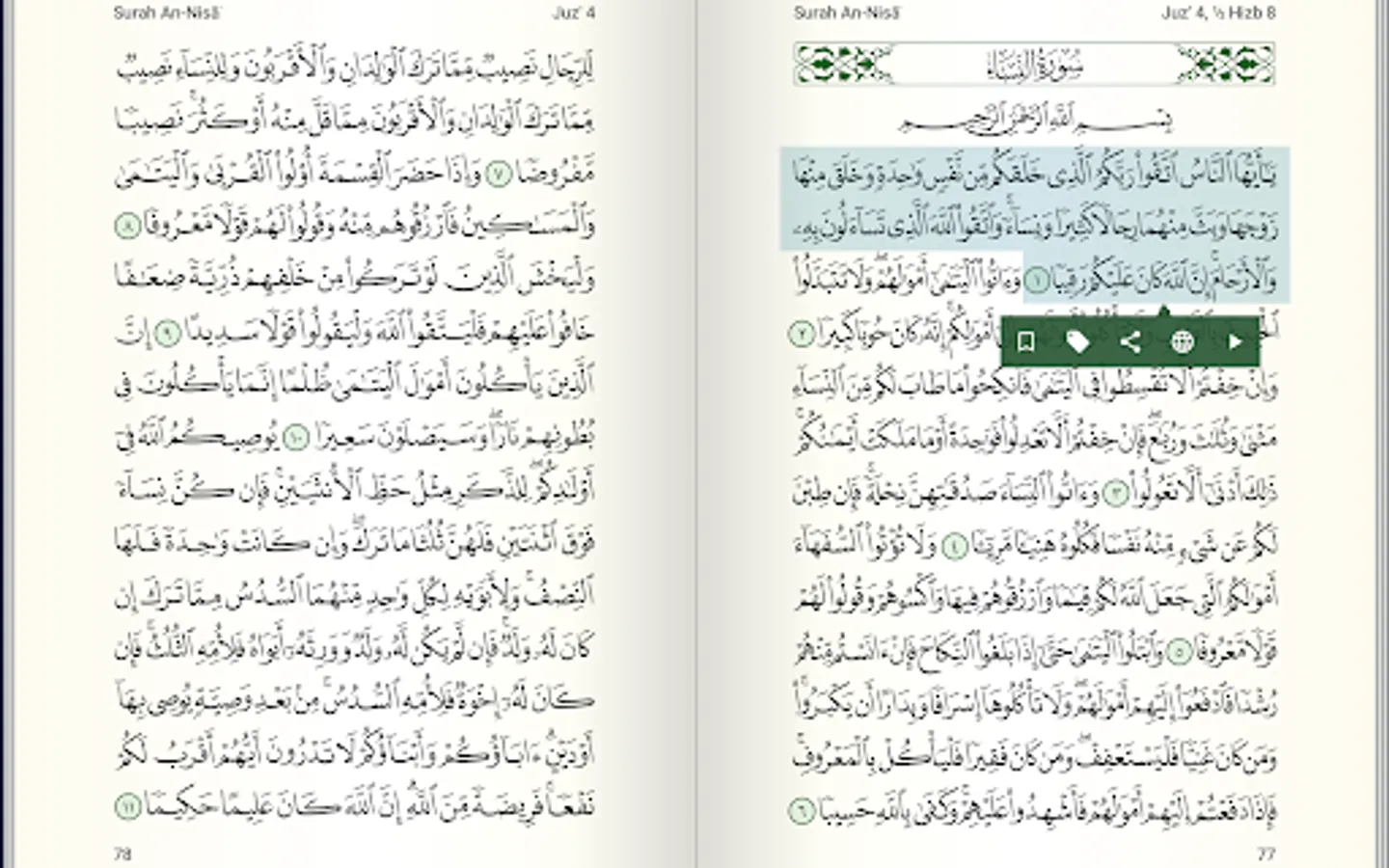Click "Juz' 4, ½ Hizb 8" label
1389x868 pixels.
pos(1218,13)
